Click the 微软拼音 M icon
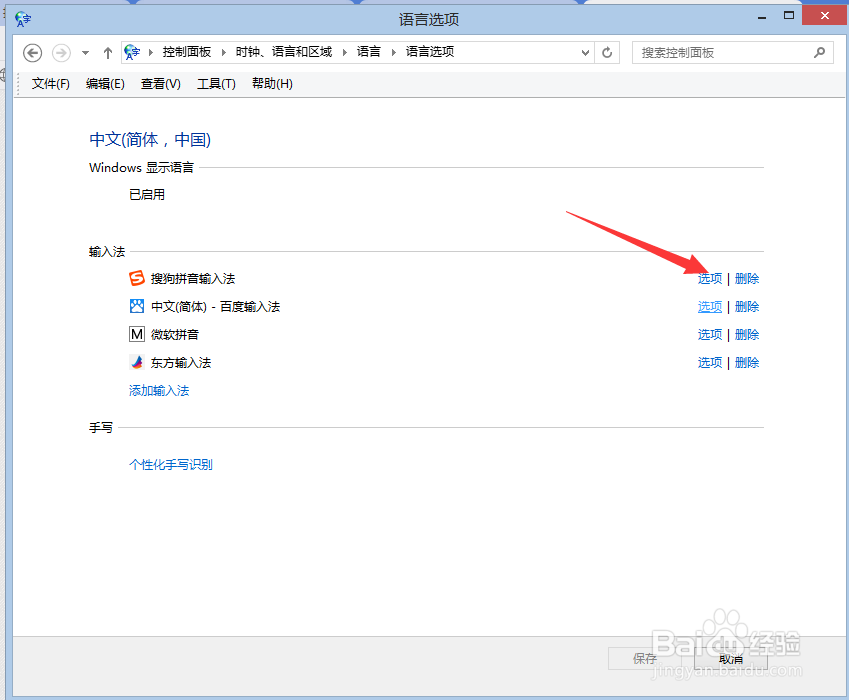This screenshot has height=700, width=849. pos(136,334)
